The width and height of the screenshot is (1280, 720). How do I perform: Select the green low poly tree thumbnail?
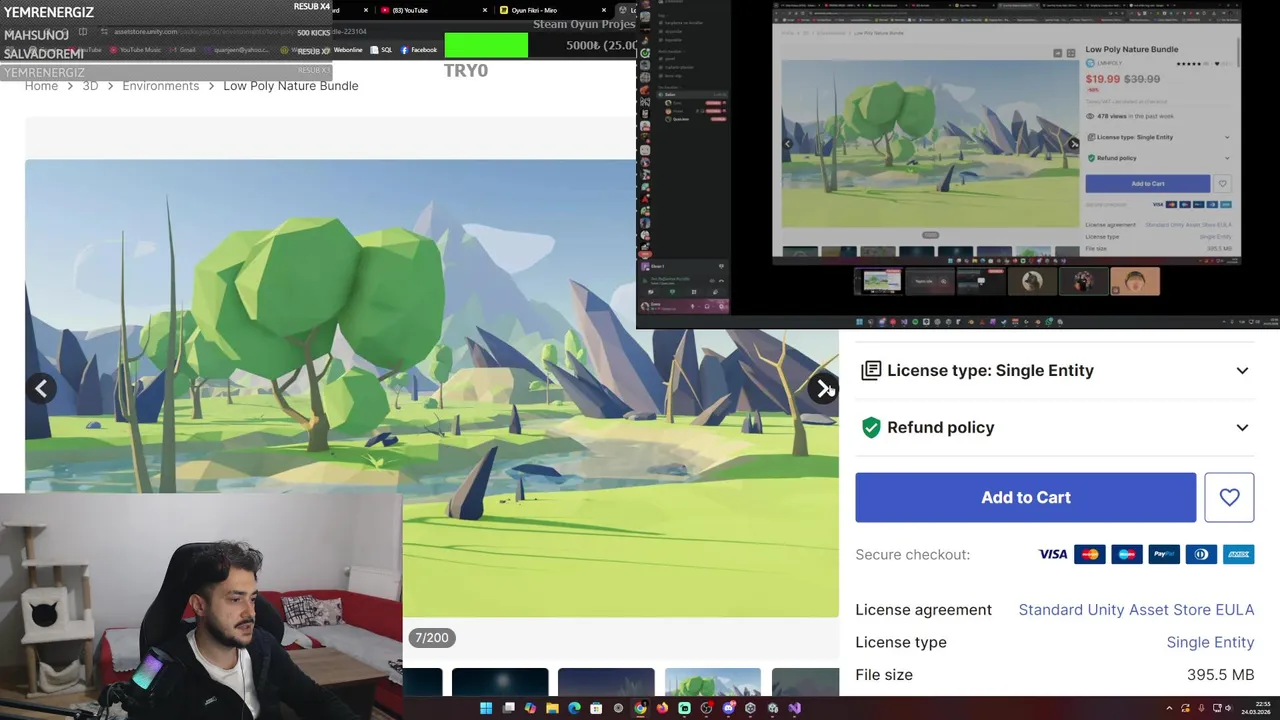pyautogui.click(x=712, y=681)
